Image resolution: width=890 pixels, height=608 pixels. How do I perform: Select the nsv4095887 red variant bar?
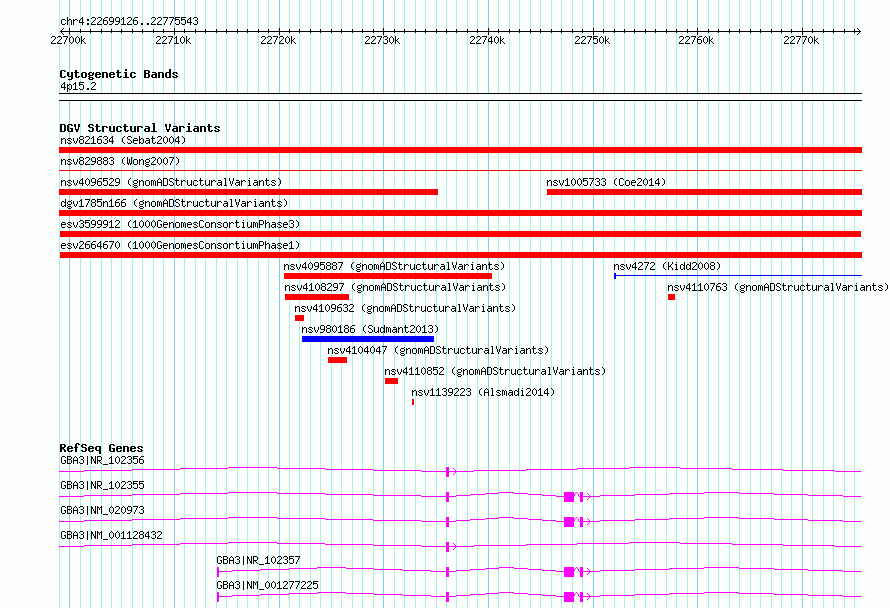pyautogui.click(x=388, y=276)
